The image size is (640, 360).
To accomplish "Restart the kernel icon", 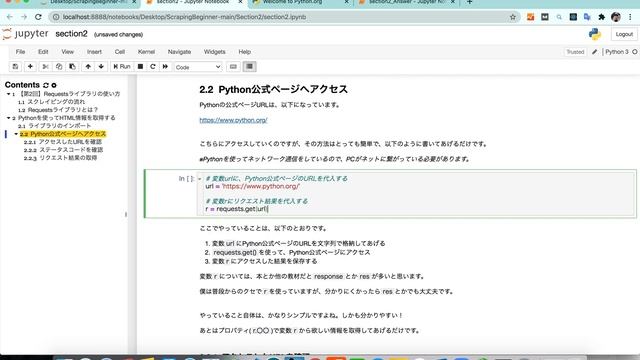I will 153,67.
